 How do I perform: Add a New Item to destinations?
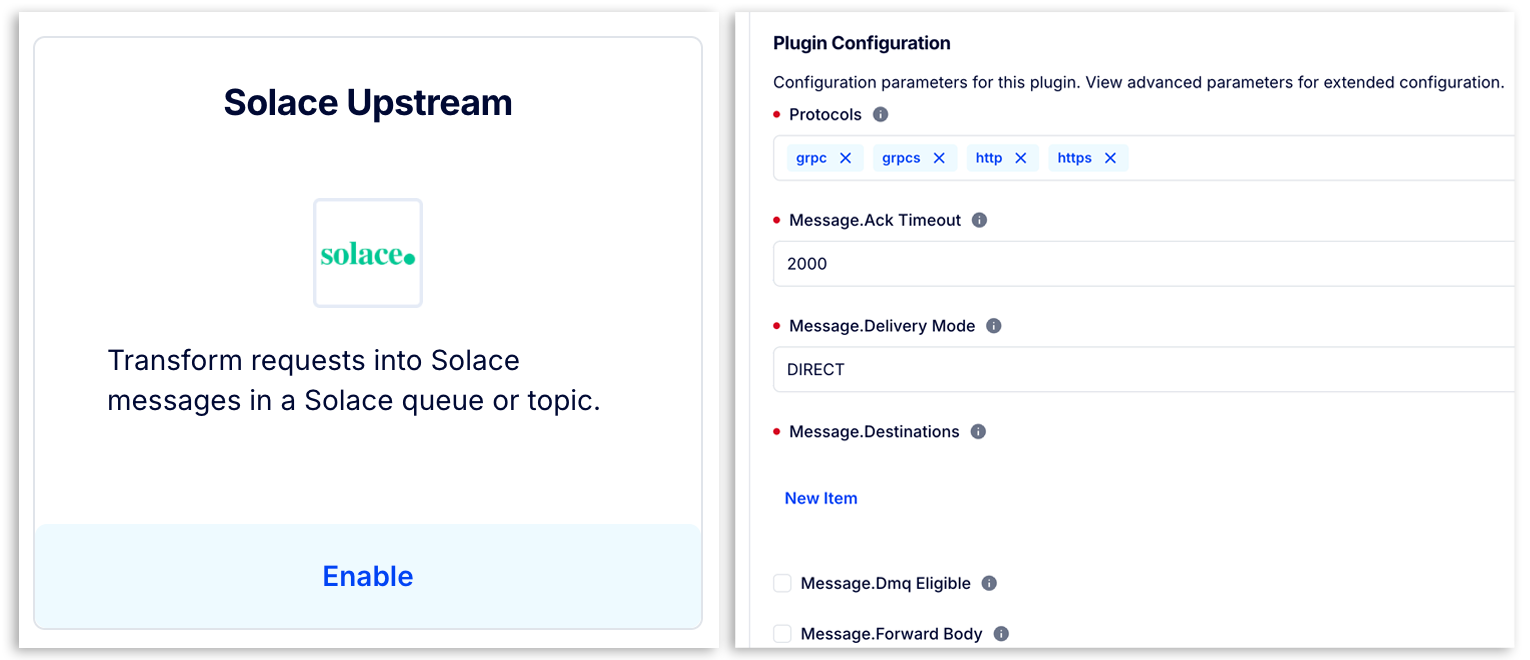pos(821,498)
